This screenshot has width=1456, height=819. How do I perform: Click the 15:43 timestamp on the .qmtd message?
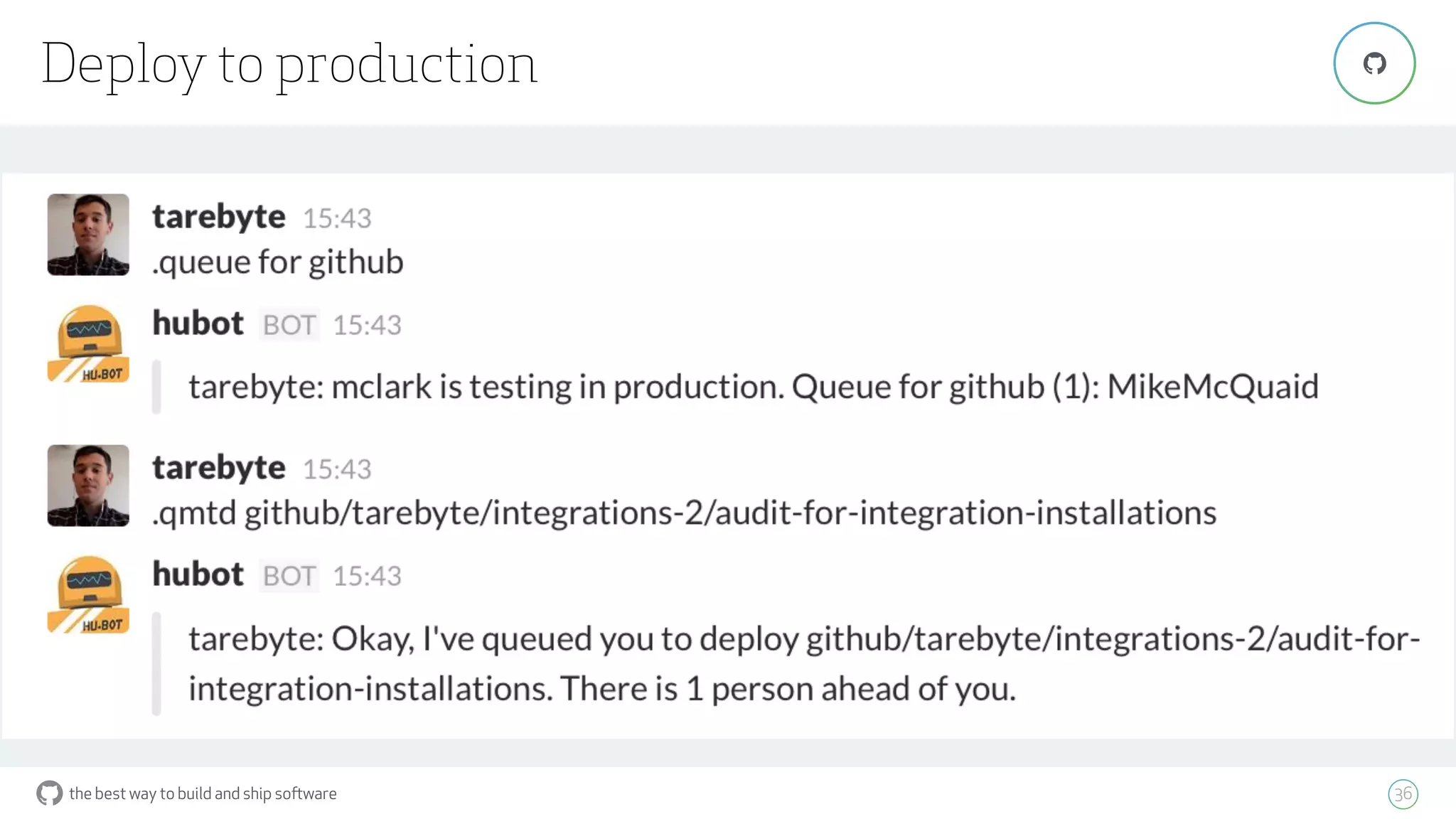tap(337, 469)
